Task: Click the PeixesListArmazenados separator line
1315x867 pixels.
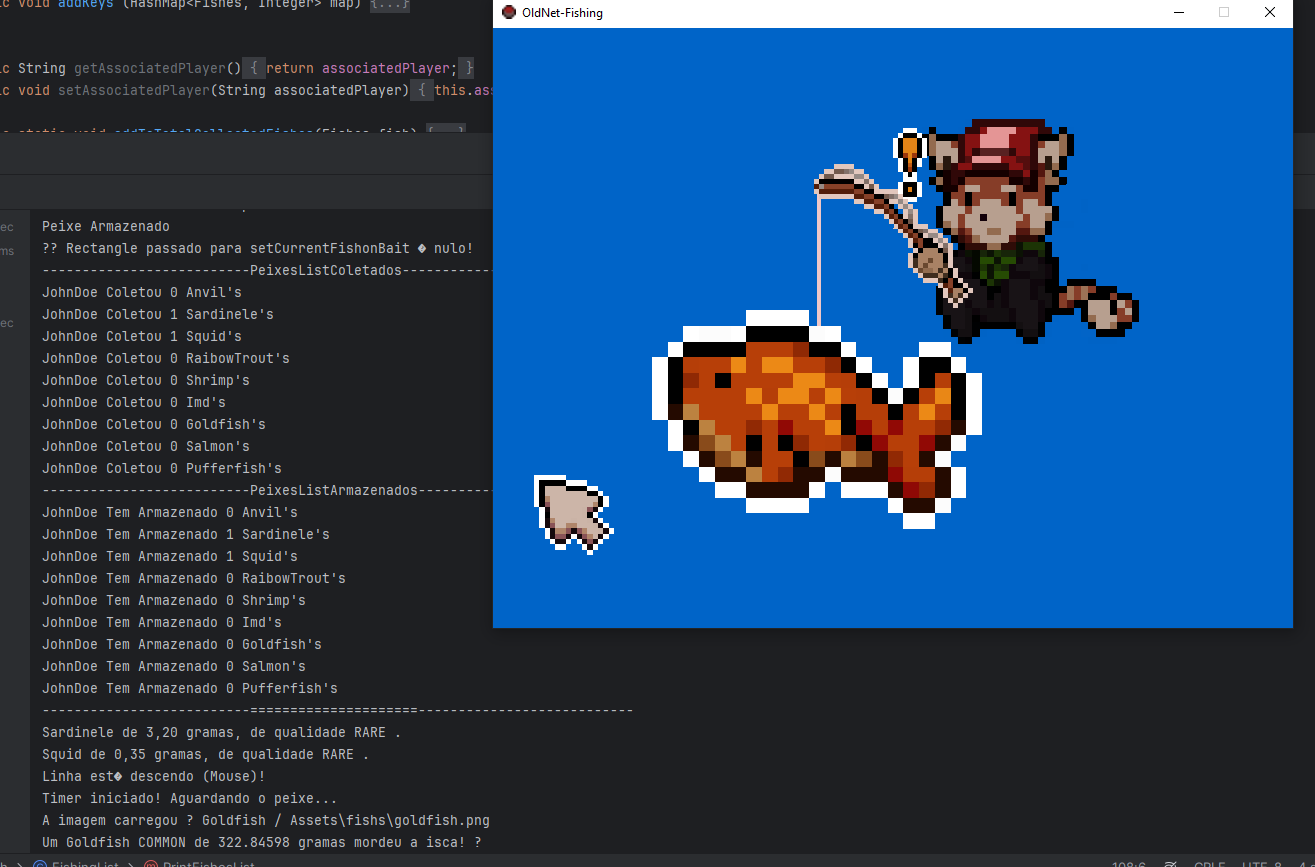Action: click(268, 491)
